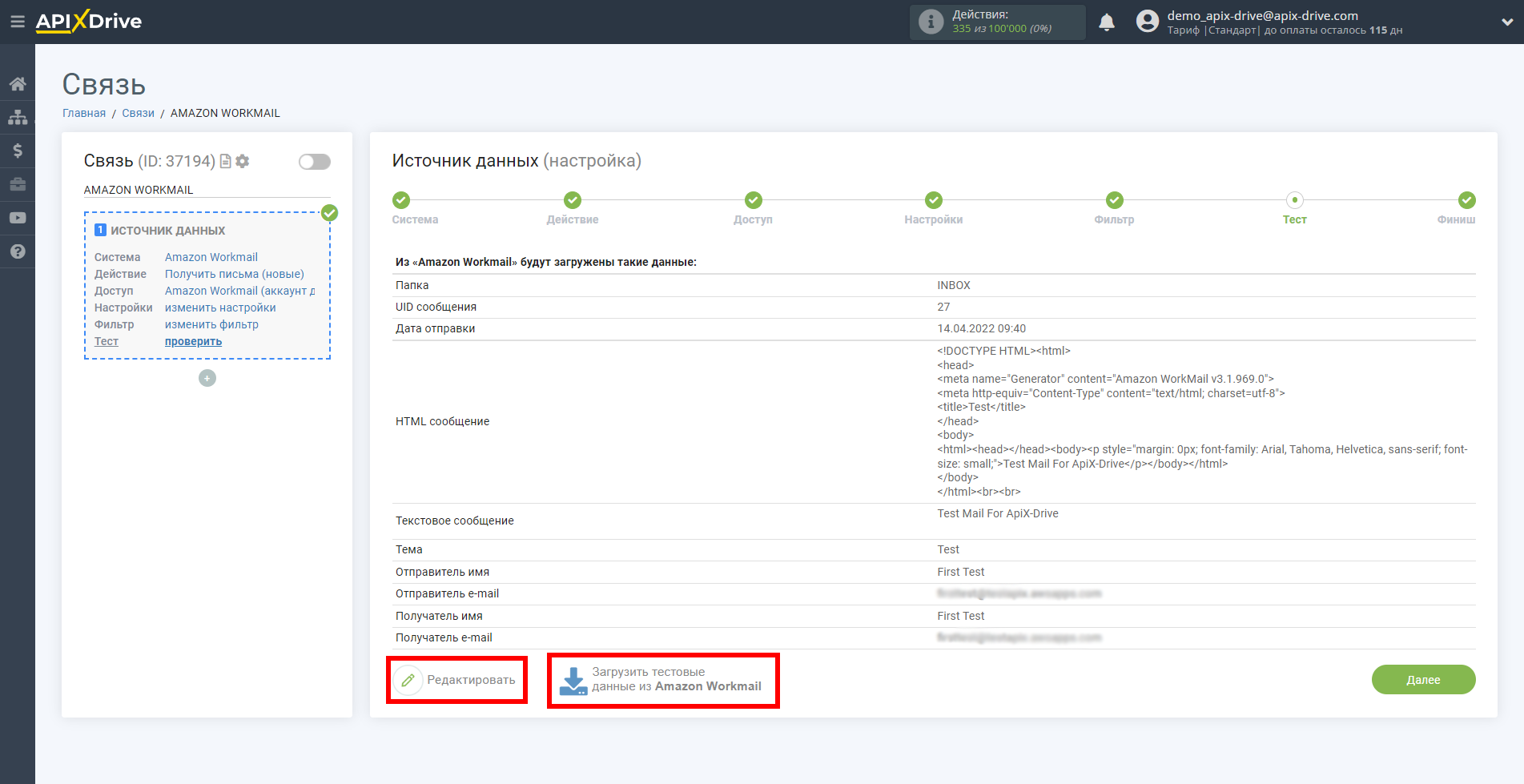Open the hamburger menu
The width and height of the screenshot is (1524, 784).
point(17,22)
